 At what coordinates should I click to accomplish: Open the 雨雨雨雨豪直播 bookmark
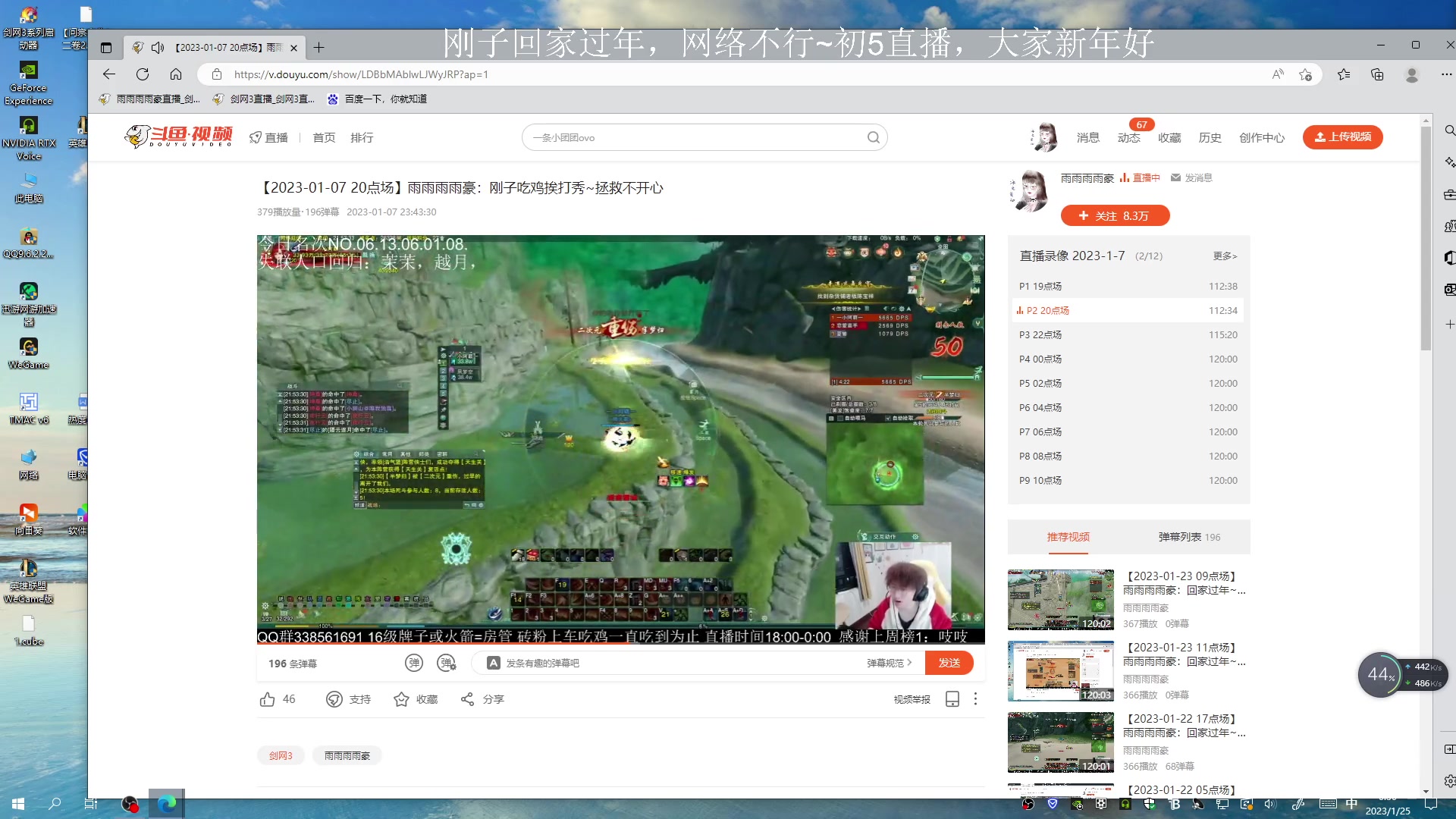150,99
